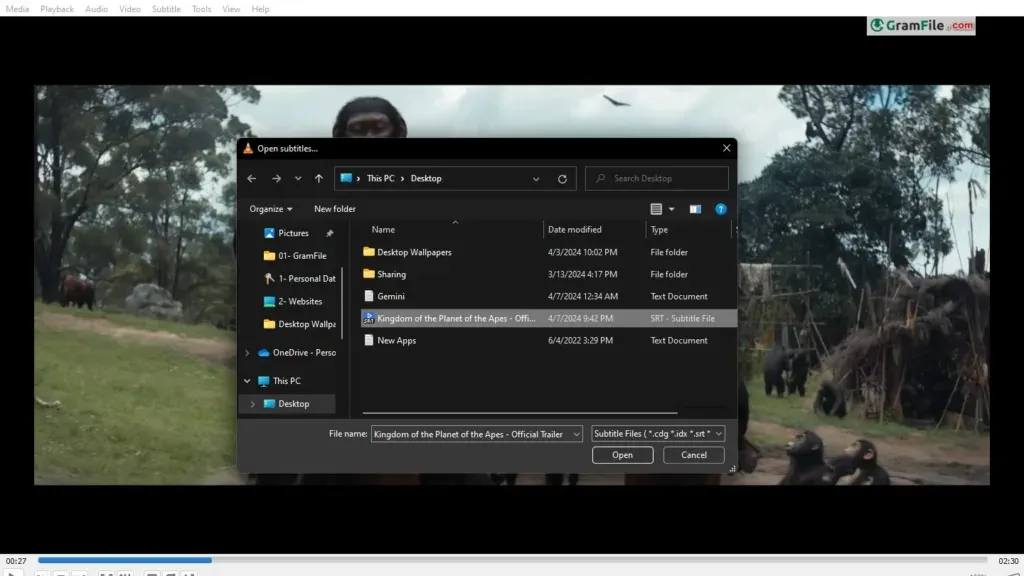Open file dialog help
Screen dimensions: 1024x576
720,209
